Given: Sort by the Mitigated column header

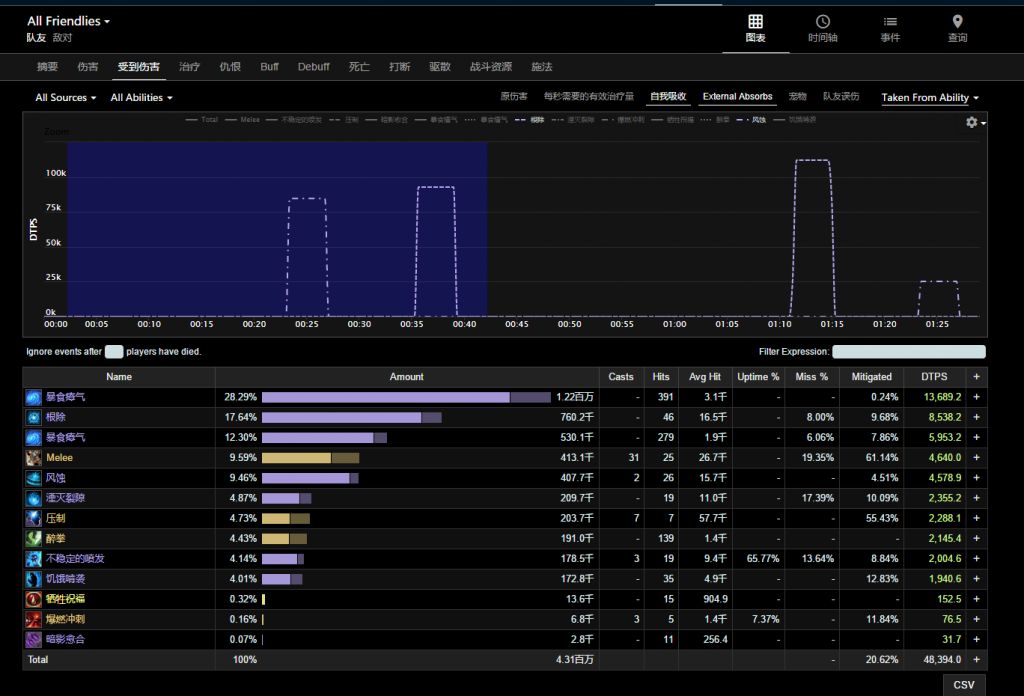Looking at the screenshot, I should (x=871, y=377).
